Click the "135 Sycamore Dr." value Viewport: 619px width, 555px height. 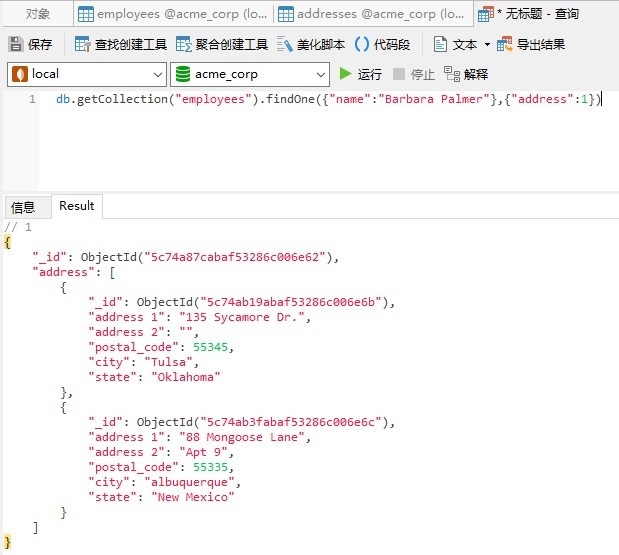pyautogui.click(x=242, y=317)
